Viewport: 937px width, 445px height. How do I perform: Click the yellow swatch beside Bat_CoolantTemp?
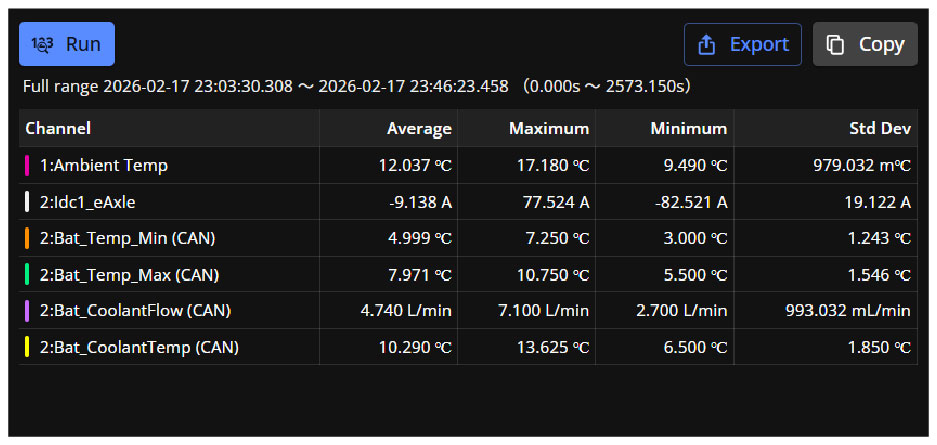click(x=27, y=347)
